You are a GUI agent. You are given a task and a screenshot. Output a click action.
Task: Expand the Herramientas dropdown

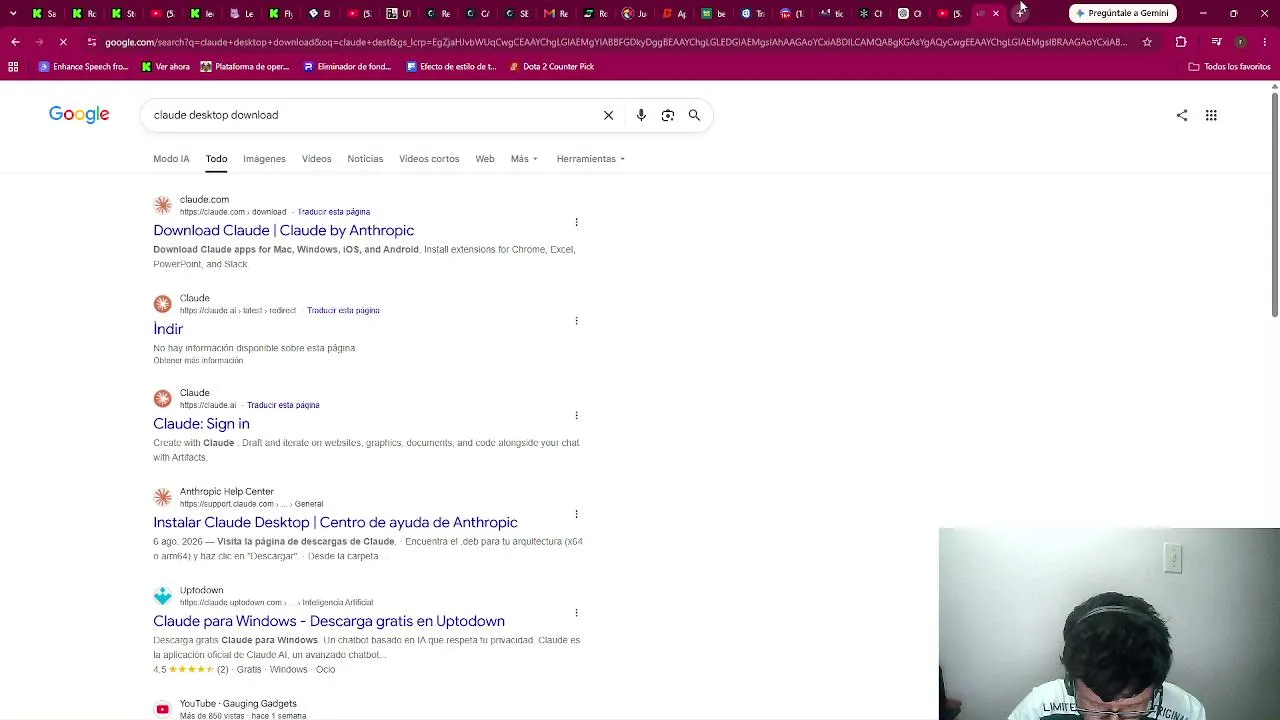coord(590,159)
